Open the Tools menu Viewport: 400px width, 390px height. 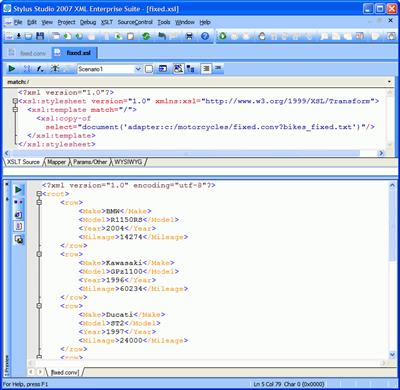[x=164, y=22]
